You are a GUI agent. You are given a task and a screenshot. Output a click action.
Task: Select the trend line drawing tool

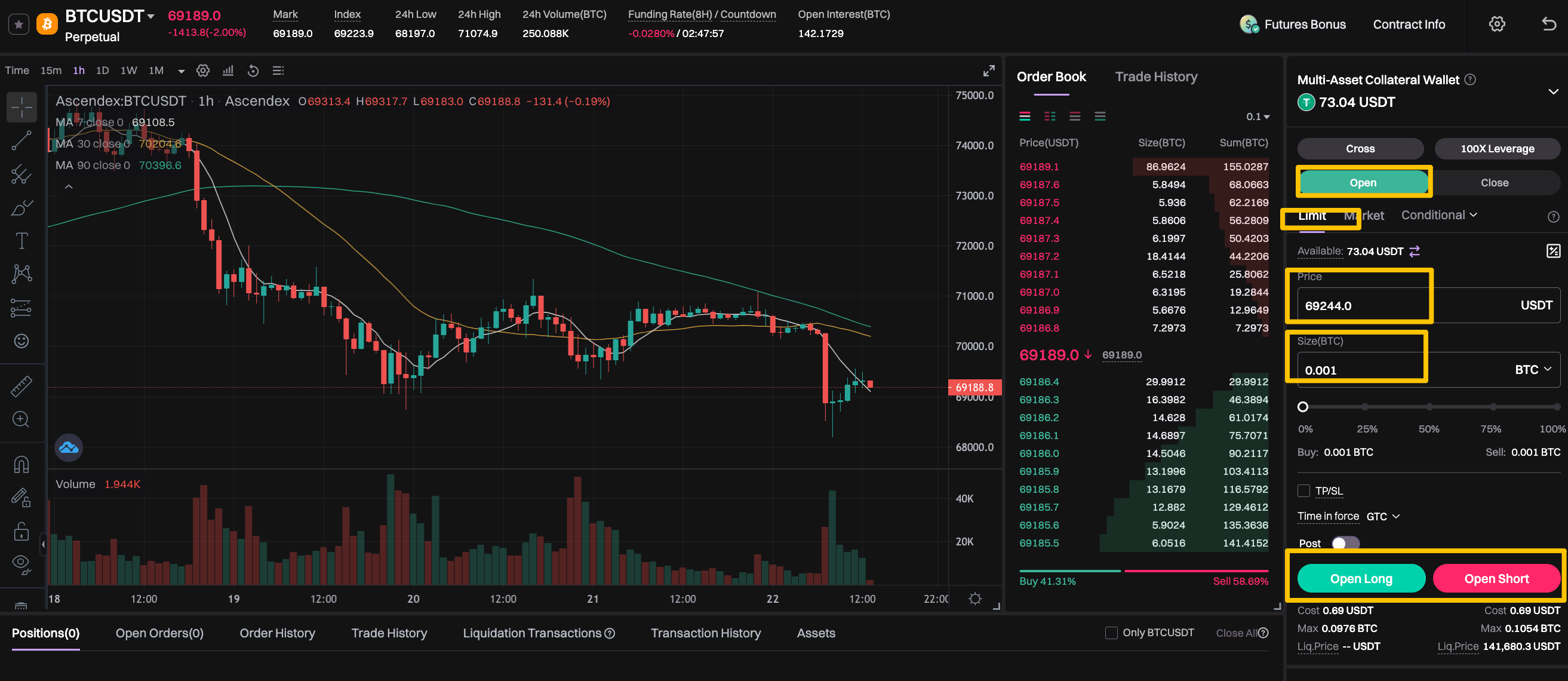point(21,141)
